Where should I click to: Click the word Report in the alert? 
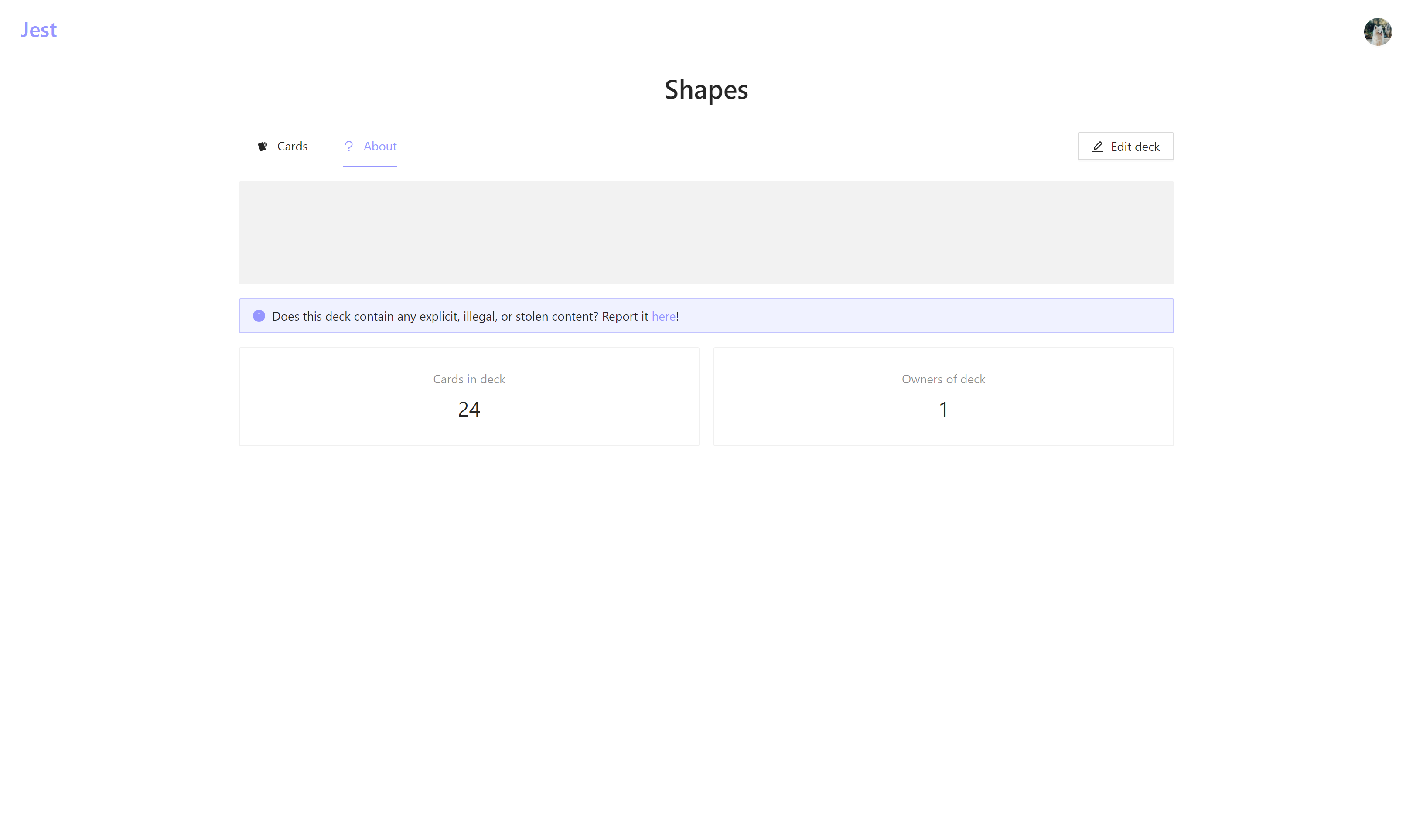[x=620, y=316]
